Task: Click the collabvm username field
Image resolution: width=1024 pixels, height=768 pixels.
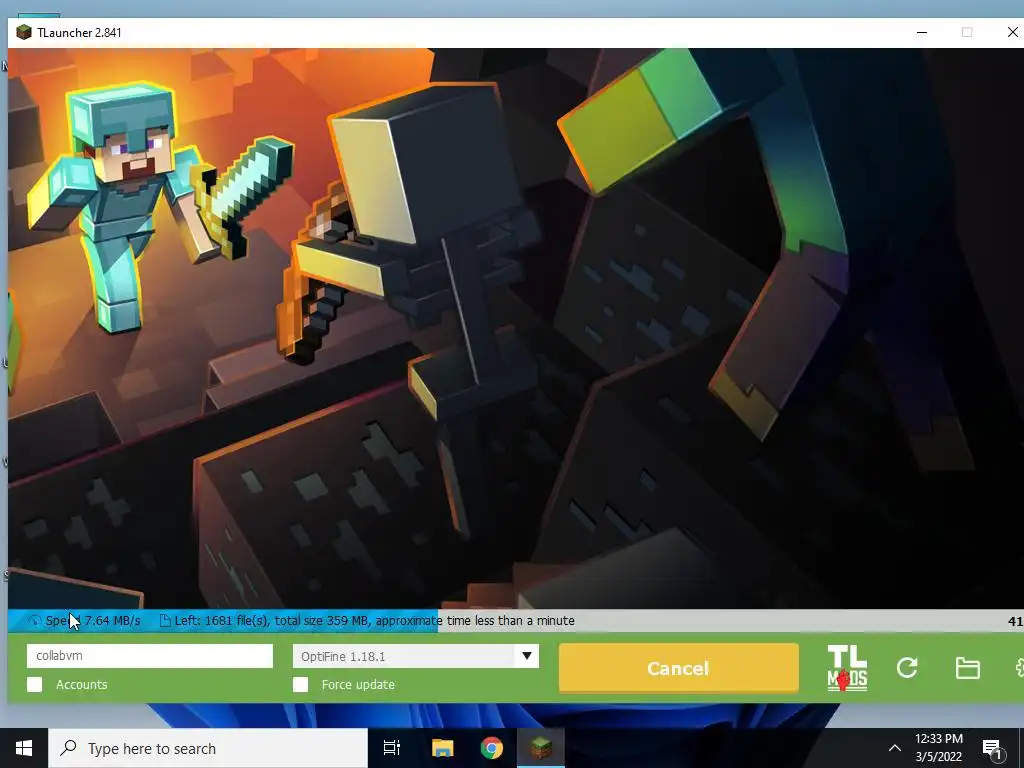Action: pos(150,656)
